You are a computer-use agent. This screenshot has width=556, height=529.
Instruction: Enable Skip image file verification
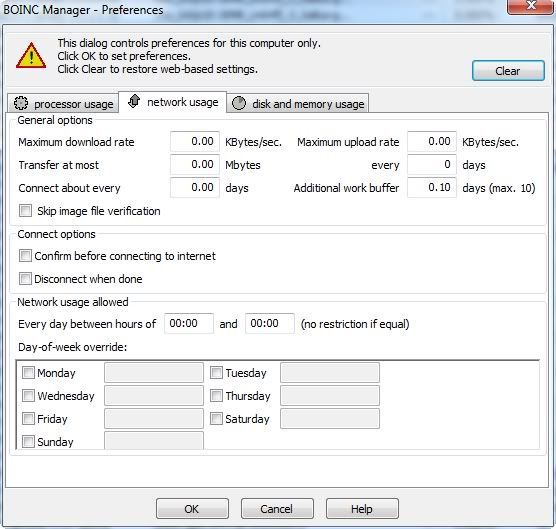point(25,211)
